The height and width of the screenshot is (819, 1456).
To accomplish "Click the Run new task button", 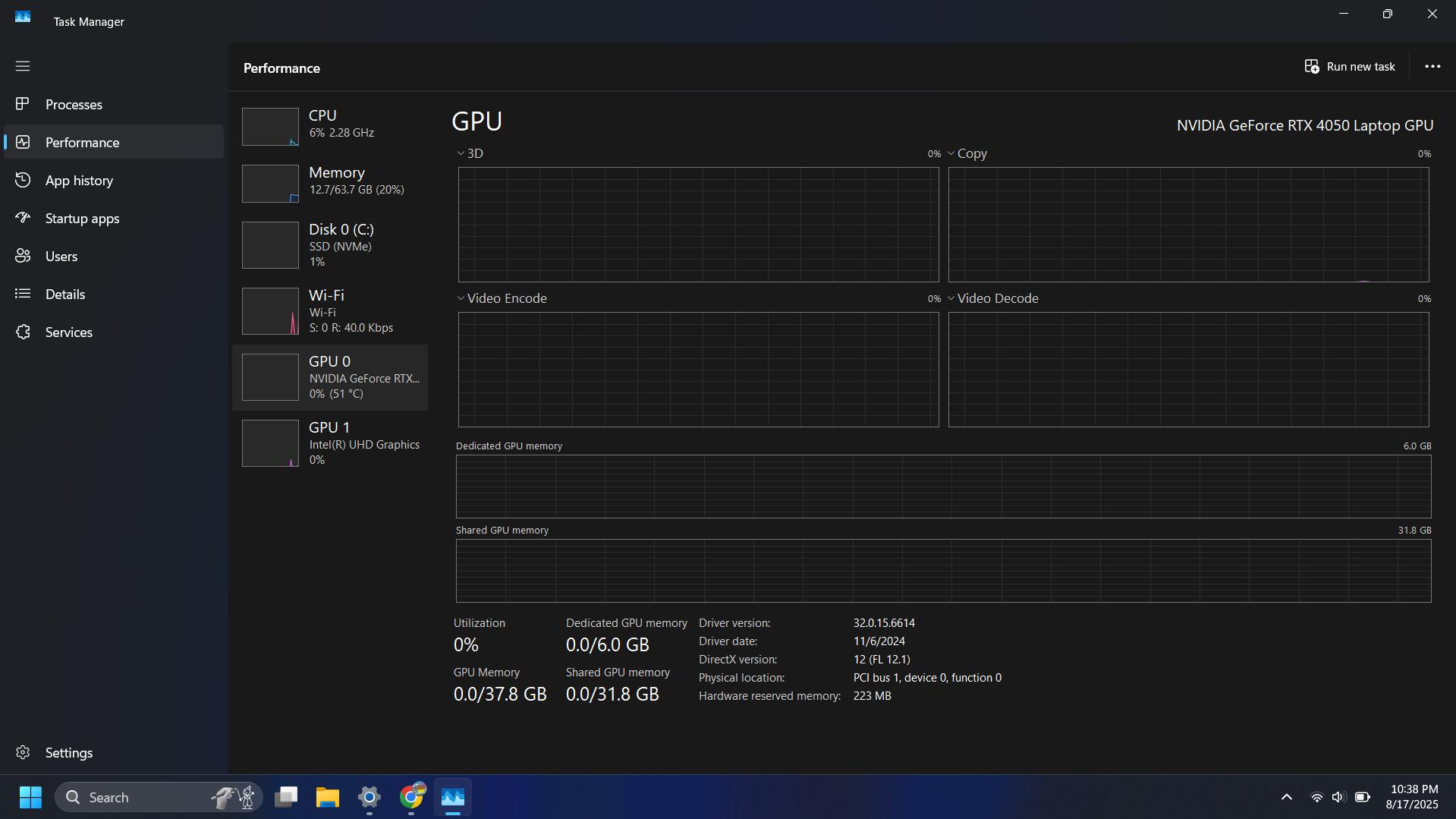I will point(1350,67).
